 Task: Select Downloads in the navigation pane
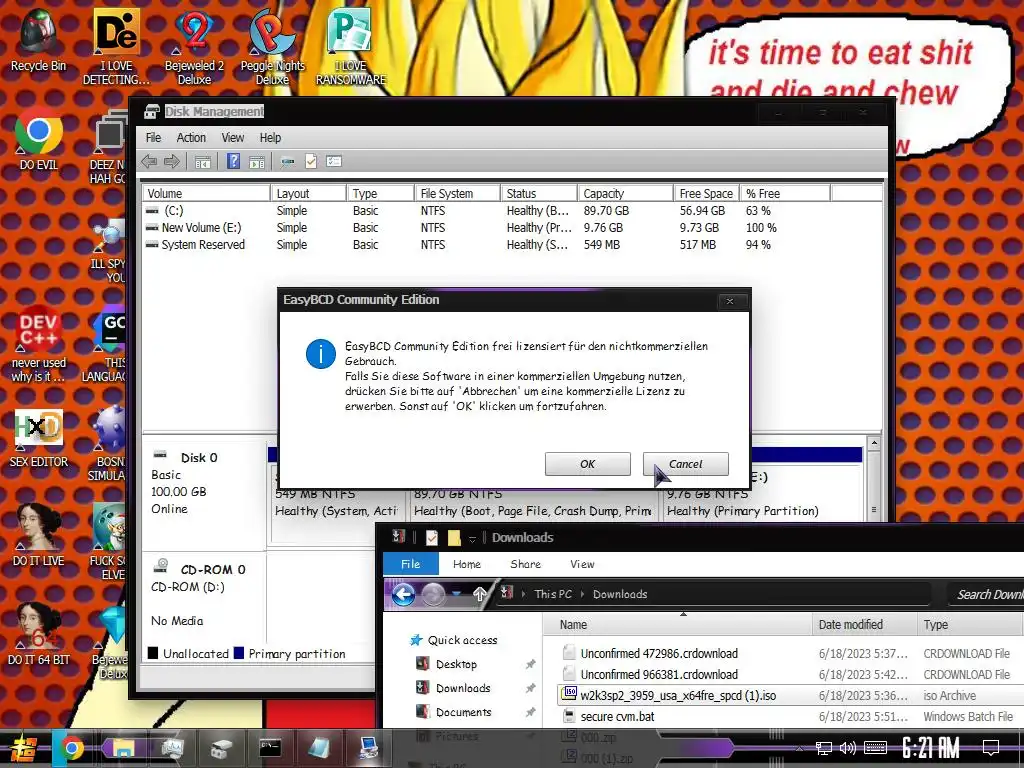coord(462,688)
